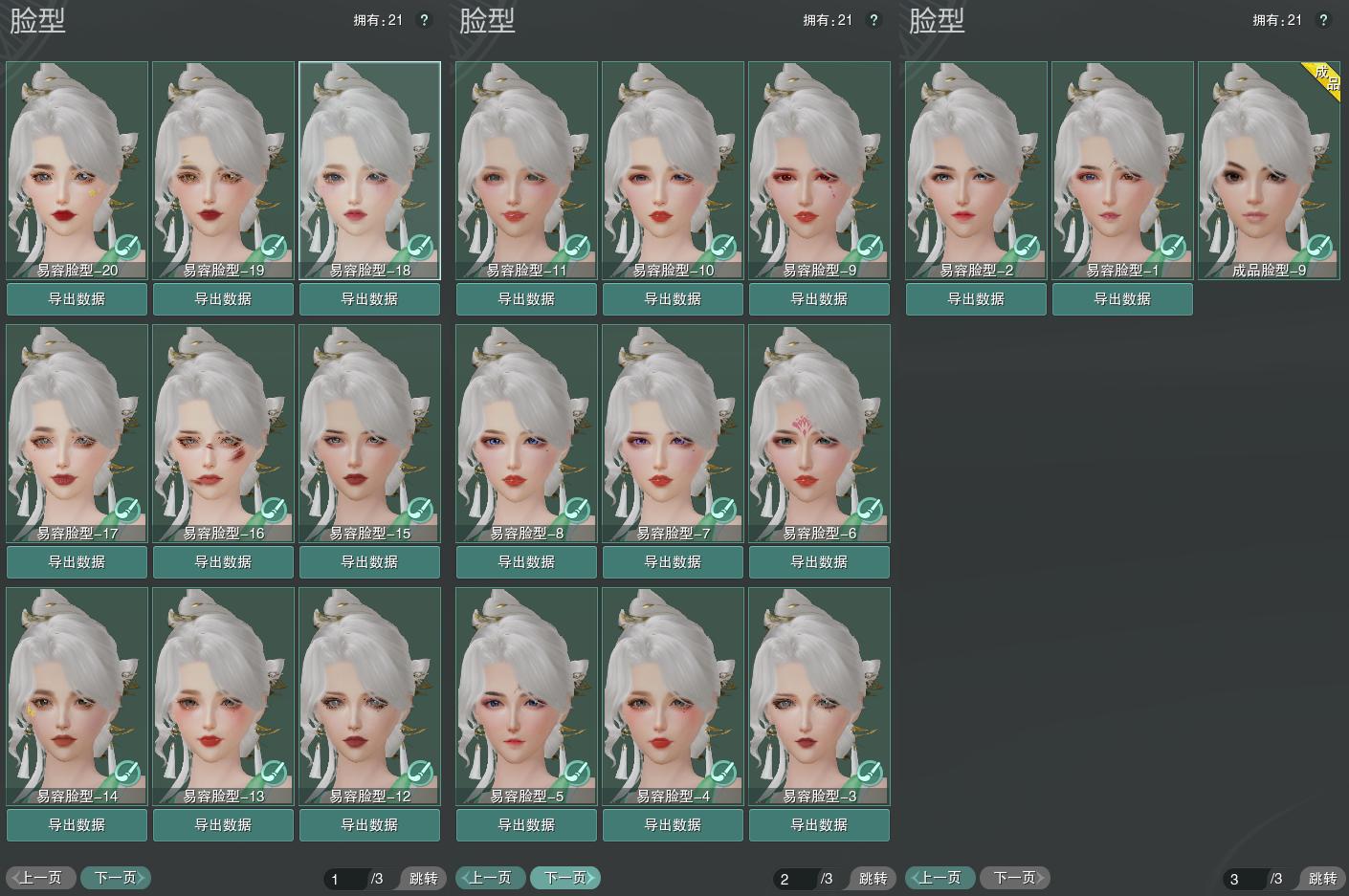Click the brush icon on 易容脸型-1
Image resolution: width=1349 pixels, height=896 pixels.
(x=1173, y=248)
